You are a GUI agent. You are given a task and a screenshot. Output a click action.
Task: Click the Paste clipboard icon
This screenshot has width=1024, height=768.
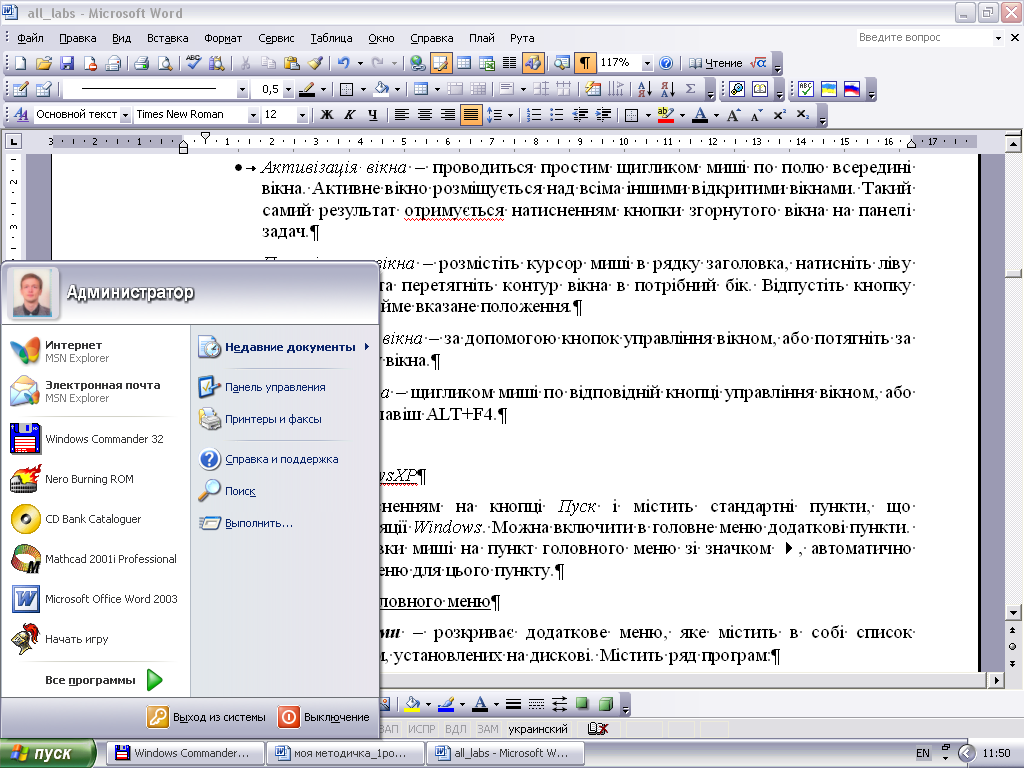[291, 63]
